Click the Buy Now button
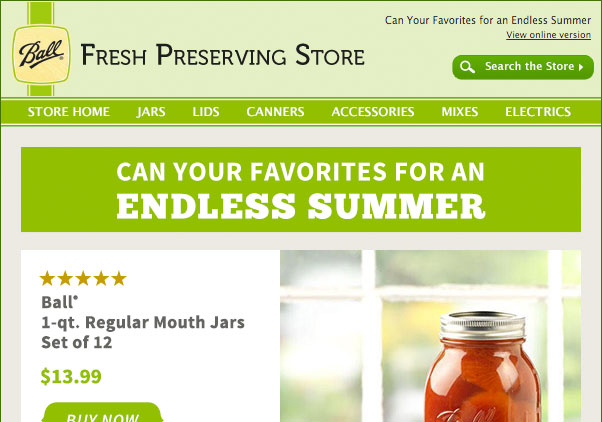Viewport: 602px width, 422px height. tap(102, 413)
